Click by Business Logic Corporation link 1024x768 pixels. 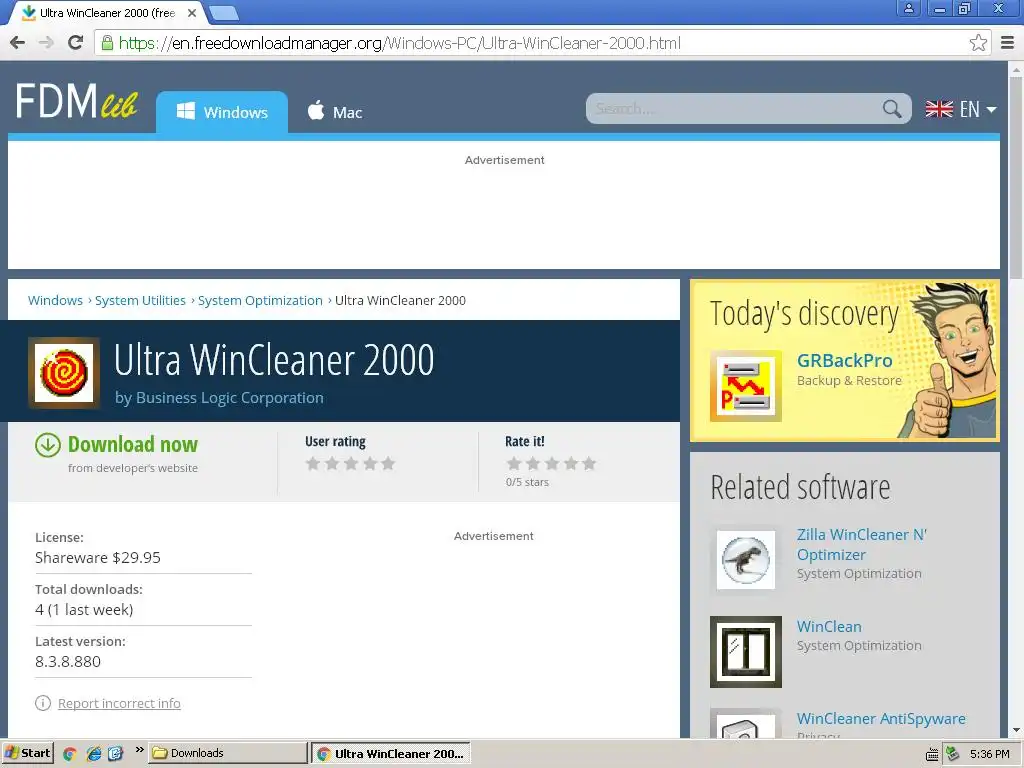click(x=219, y=398)
